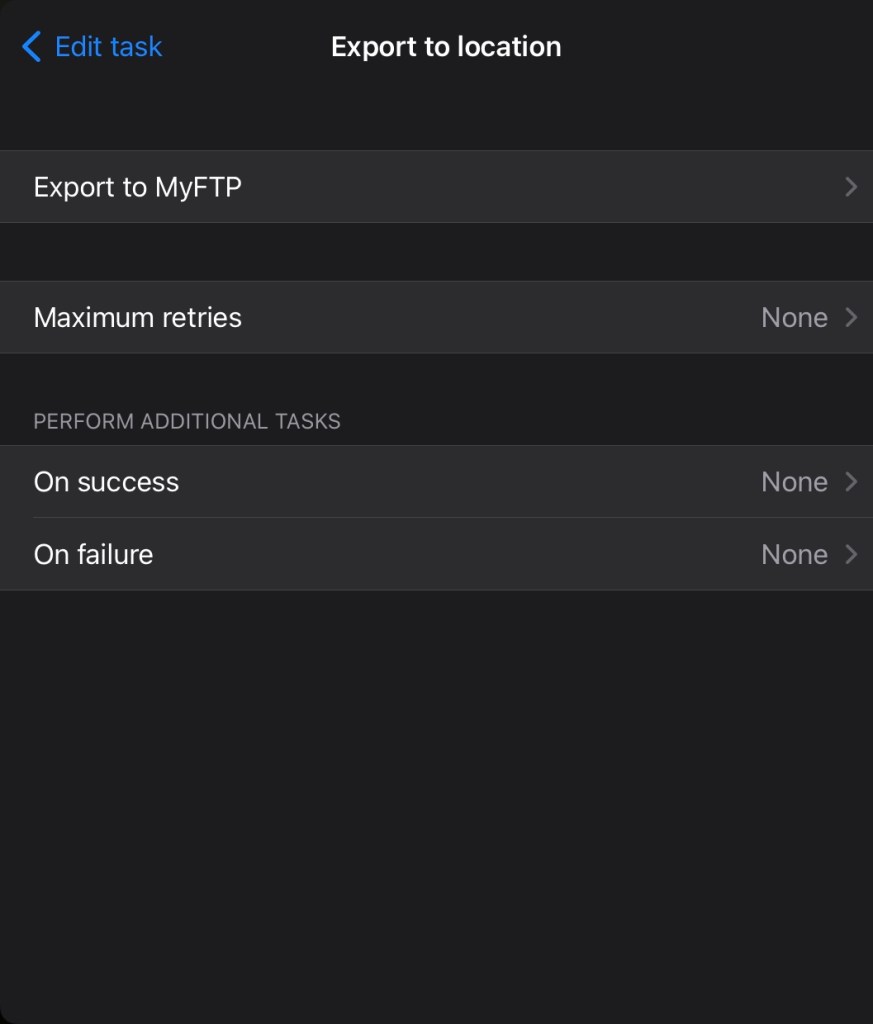Open the On failure setting
The height and width of the screenshot is (1024, 873).
(x=94, y=554)
